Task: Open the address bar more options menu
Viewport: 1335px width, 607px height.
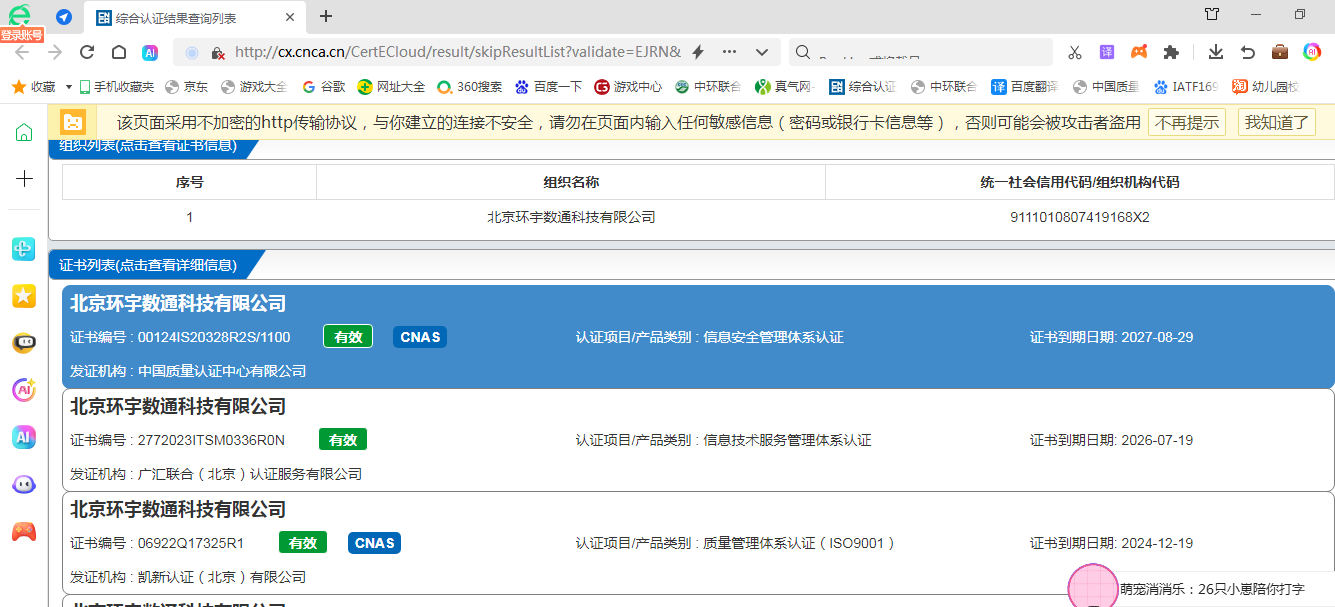Action: [x=729, y=52]
